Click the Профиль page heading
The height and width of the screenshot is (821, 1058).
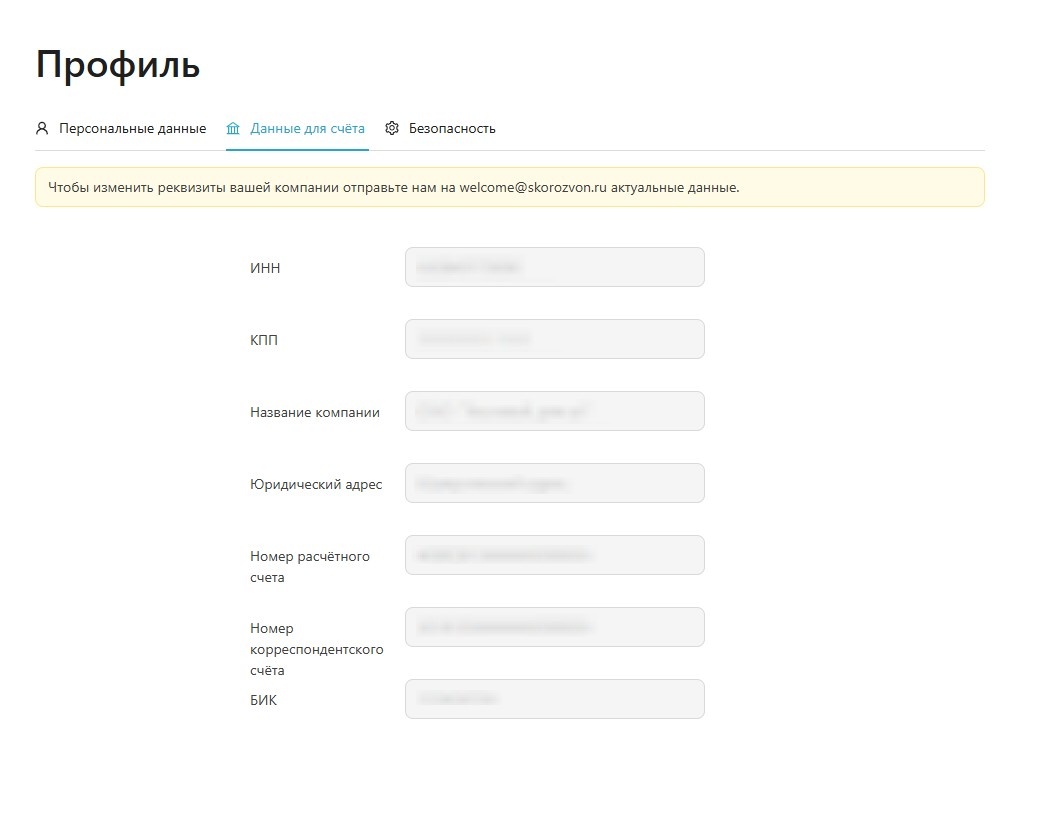coord(118,64)
